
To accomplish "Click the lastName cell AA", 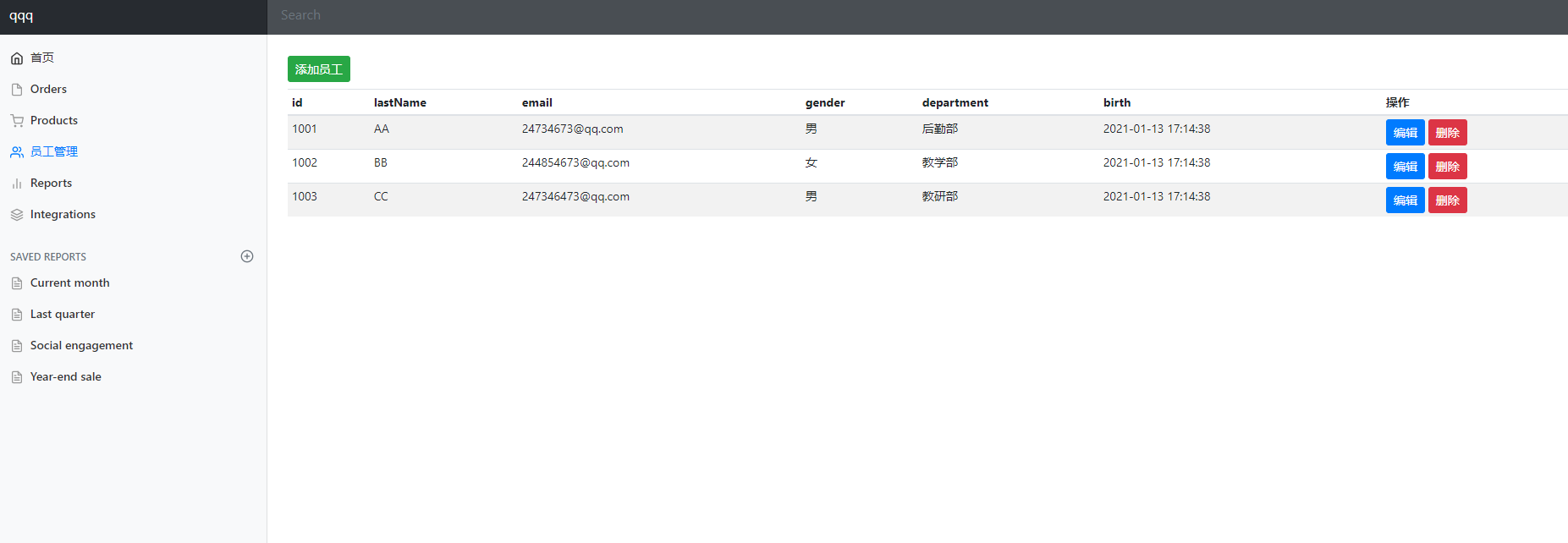I will pos(382,129).
